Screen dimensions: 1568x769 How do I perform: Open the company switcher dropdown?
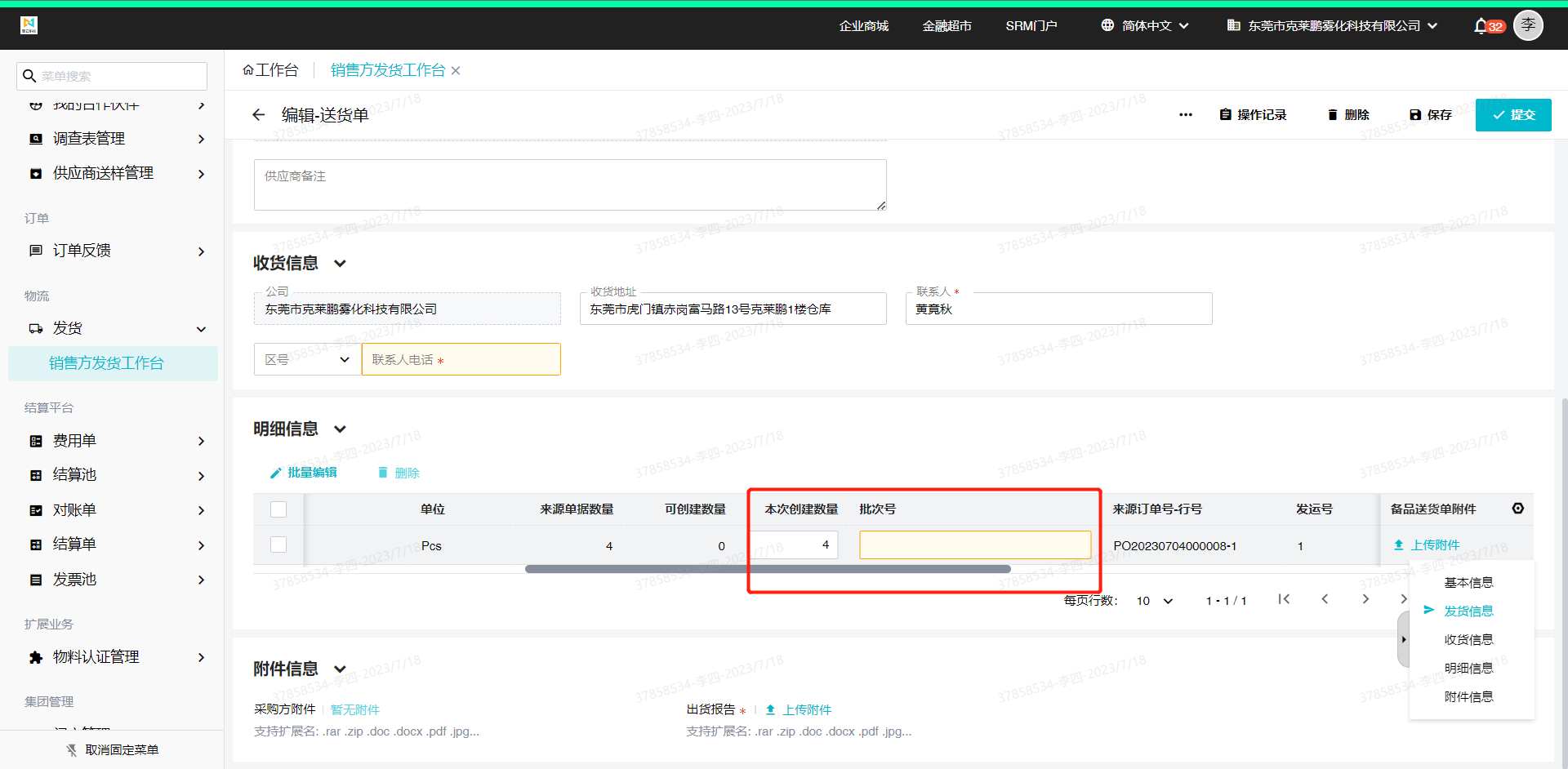1343,25
